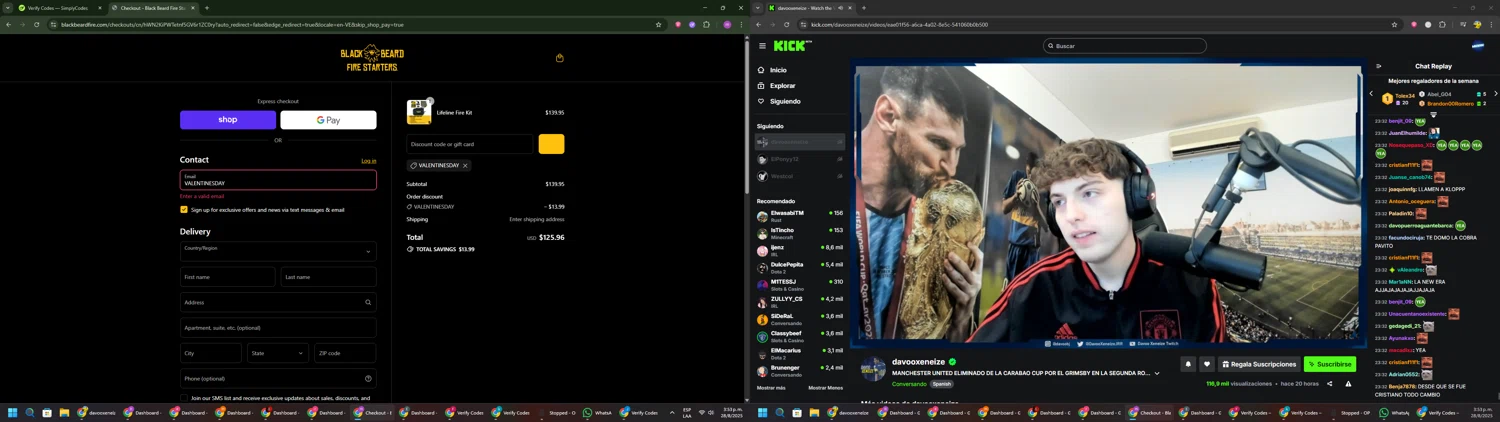
Task: Click the heart follow button for davooxeneize
Action: [x=1206, y=364]
